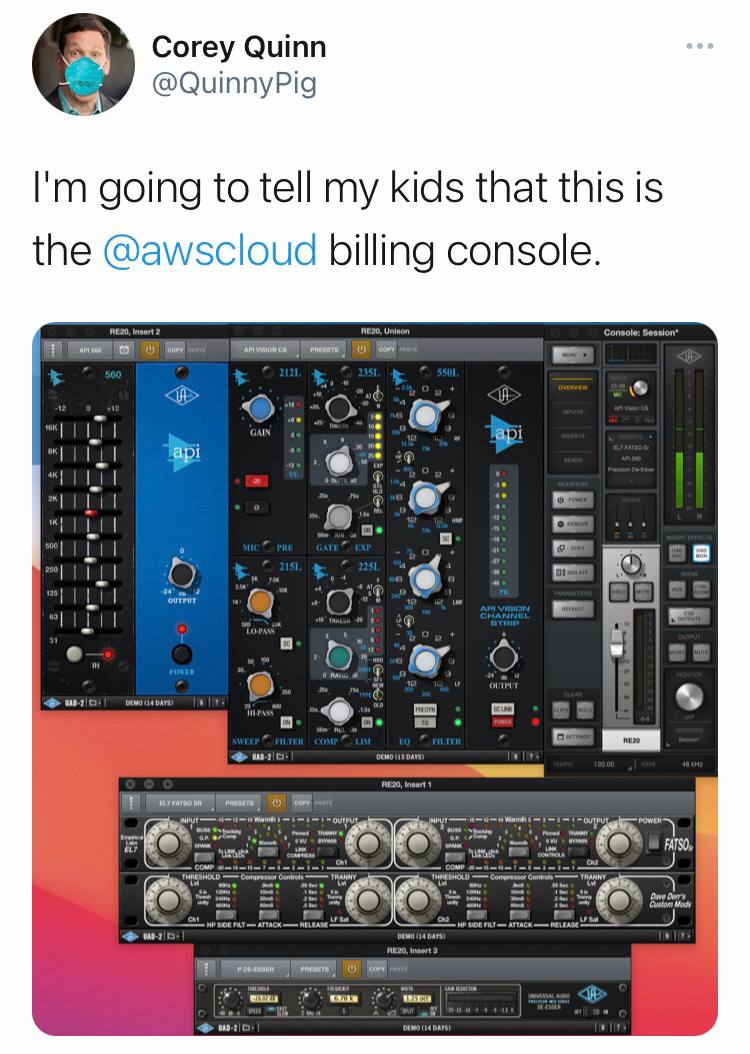Toggle power icon on API 560 toolbar

pyautogui.click(x=150, y=350)
